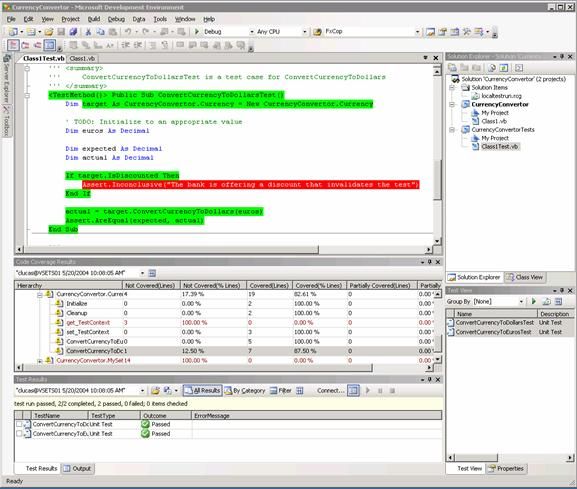This screenshot has width=577, height=489.
Task: Open the Properties Window toolbar icon
Action: pyautogui.click(x=443, y=32)
